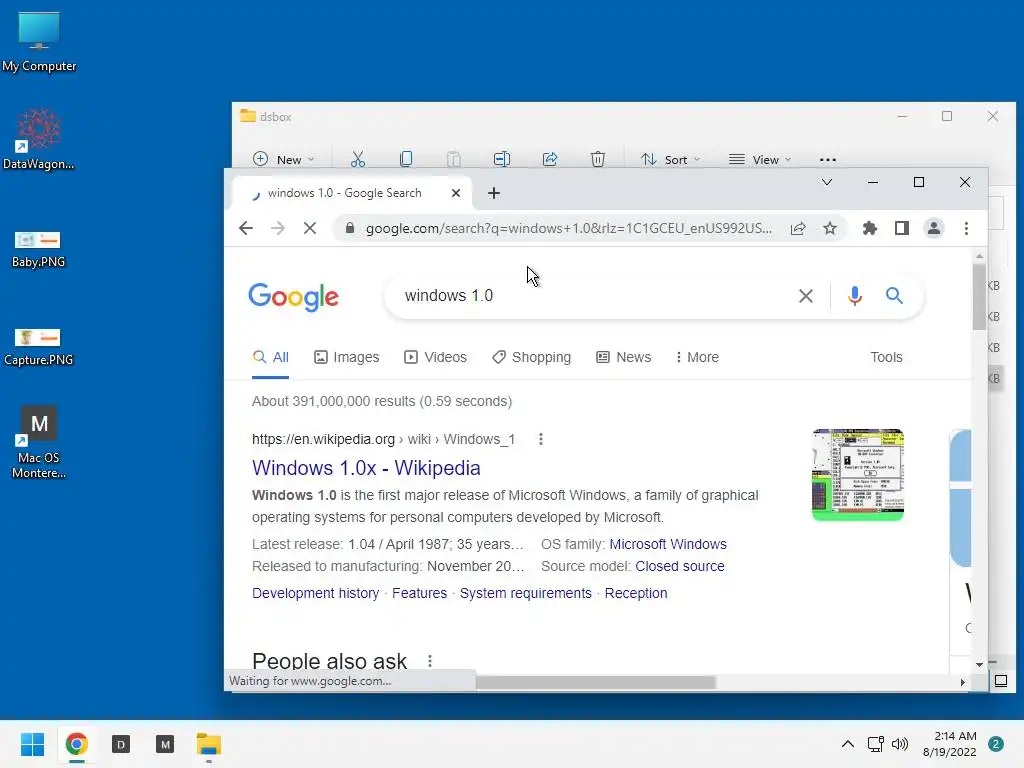Open Reception sitelink

[x=636, y=593]
